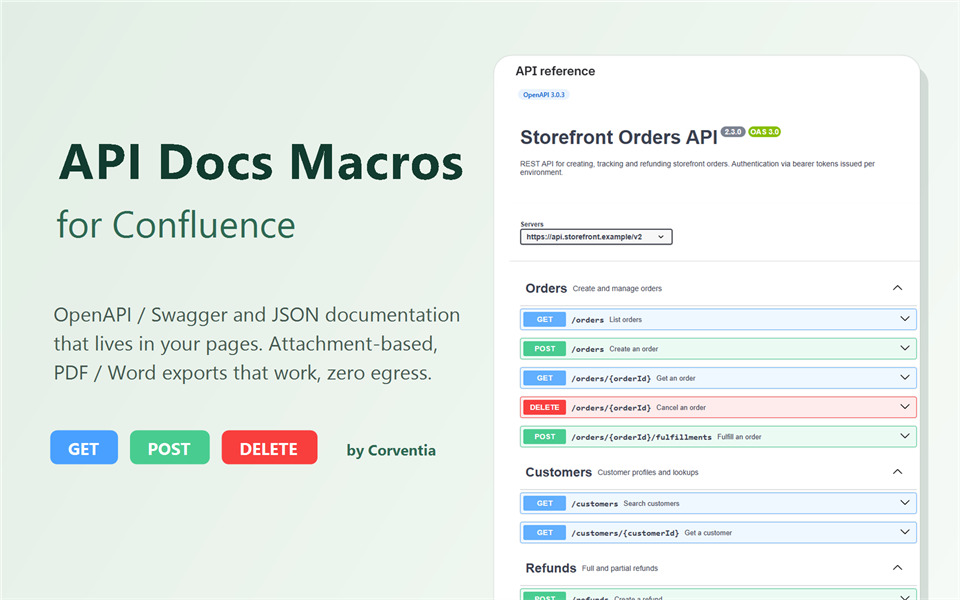Click the for Confluence subtitle

click(176, 225)
